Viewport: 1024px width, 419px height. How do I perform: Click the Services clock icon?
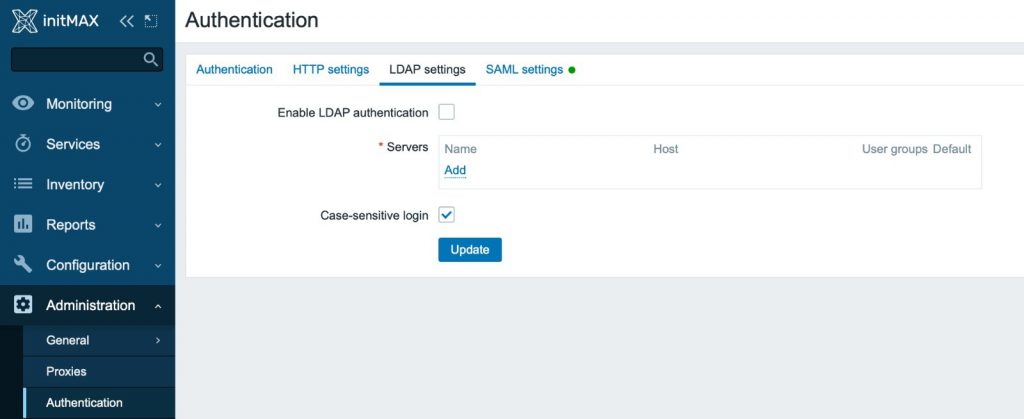[x=23, y=144]
